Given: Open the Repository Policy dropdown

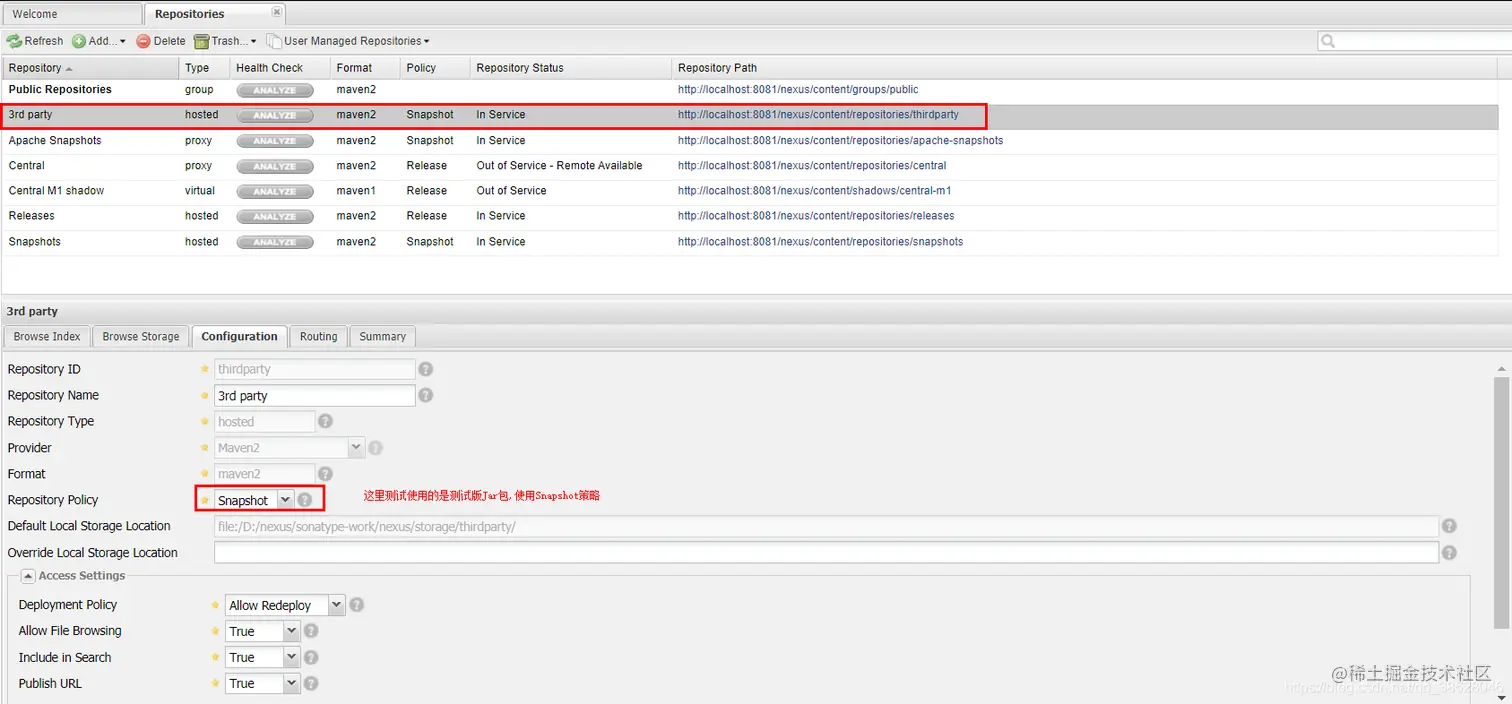Looking at the screenshot, I should click(285, 500).
